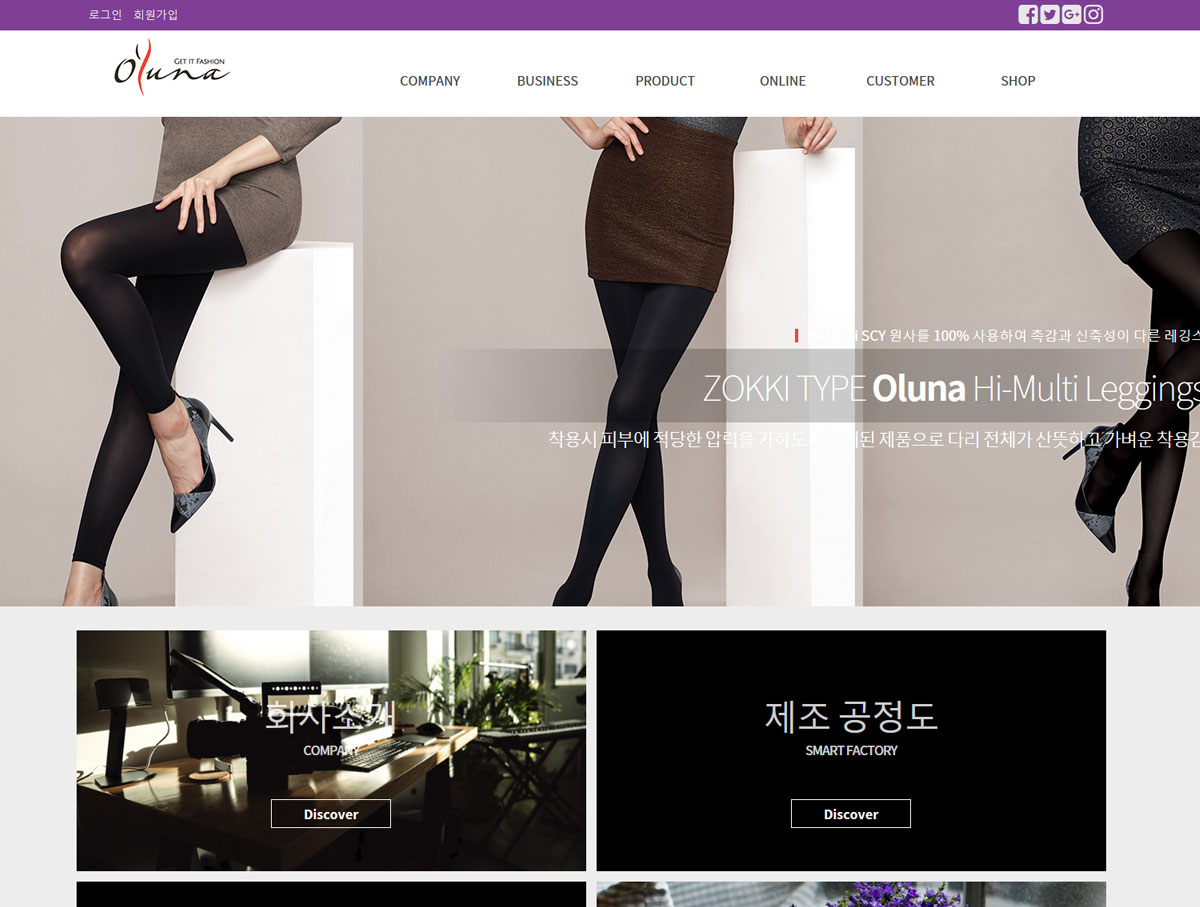Open the CUSTOMER menu

(900, 81)
